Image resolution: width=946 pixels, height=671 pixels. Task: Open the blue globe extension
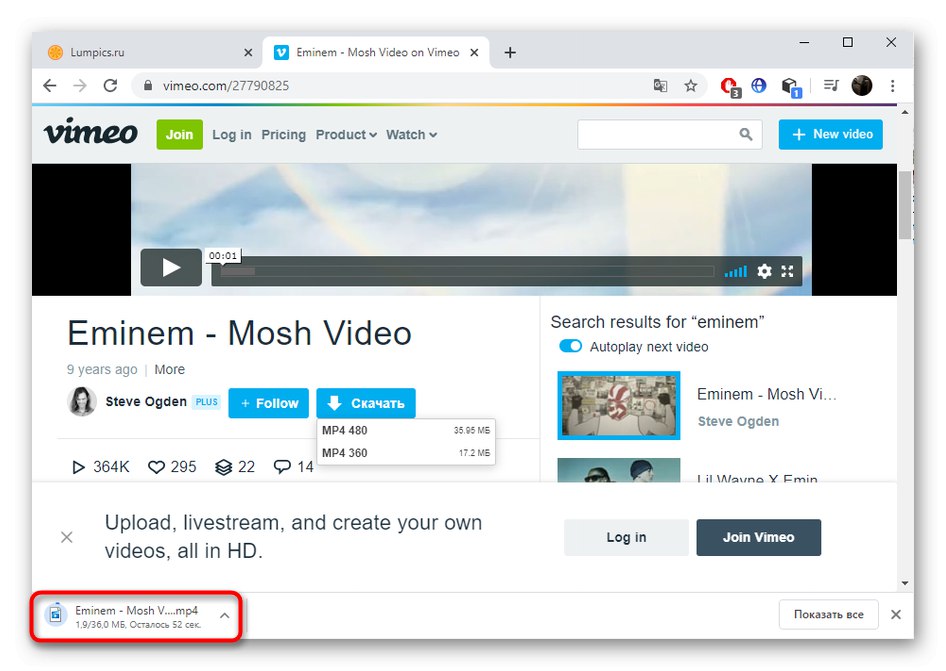759,86
